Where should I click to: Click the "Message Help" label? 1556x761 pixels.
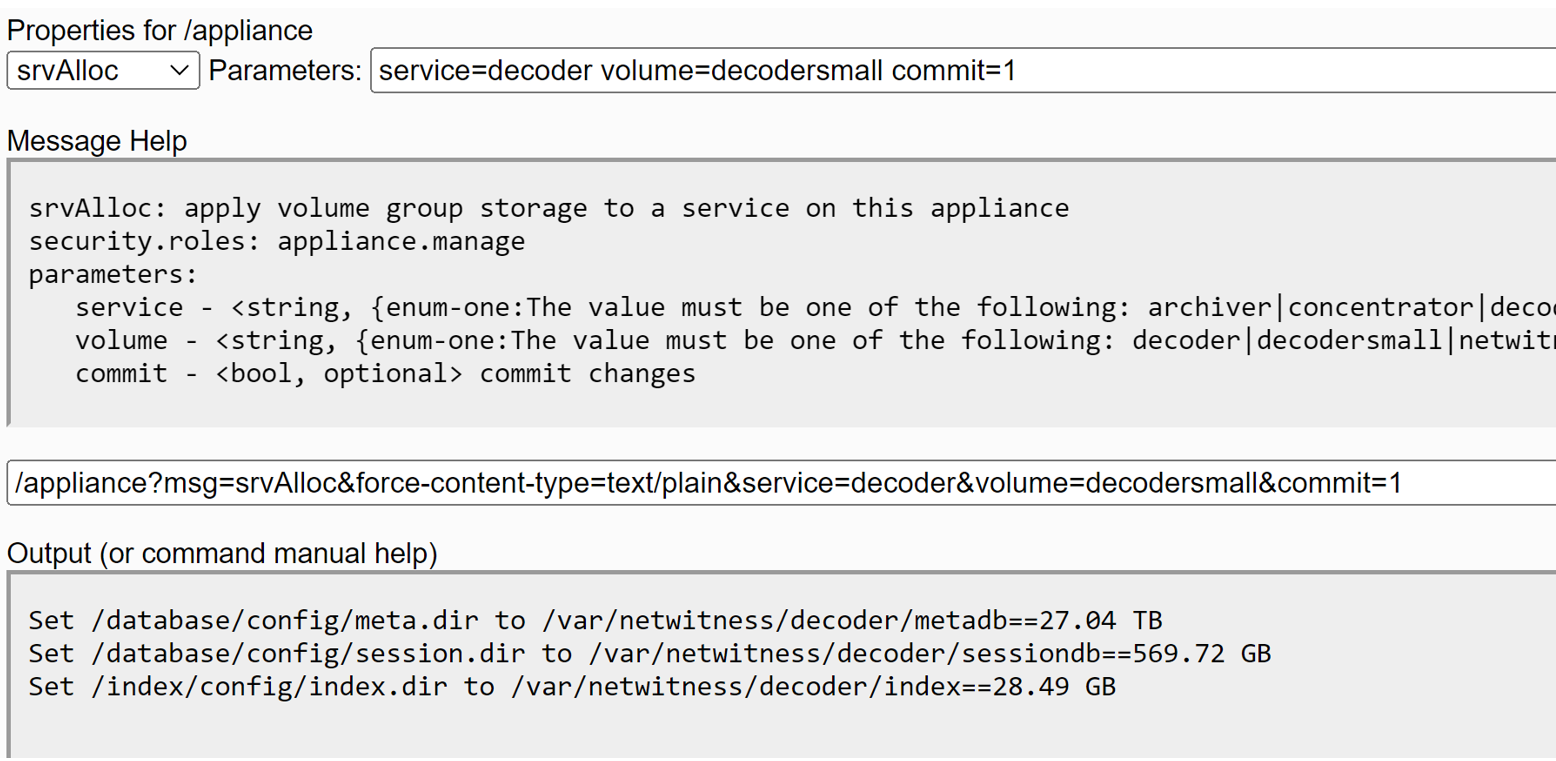pyautogui.click(x=97, y=141)
